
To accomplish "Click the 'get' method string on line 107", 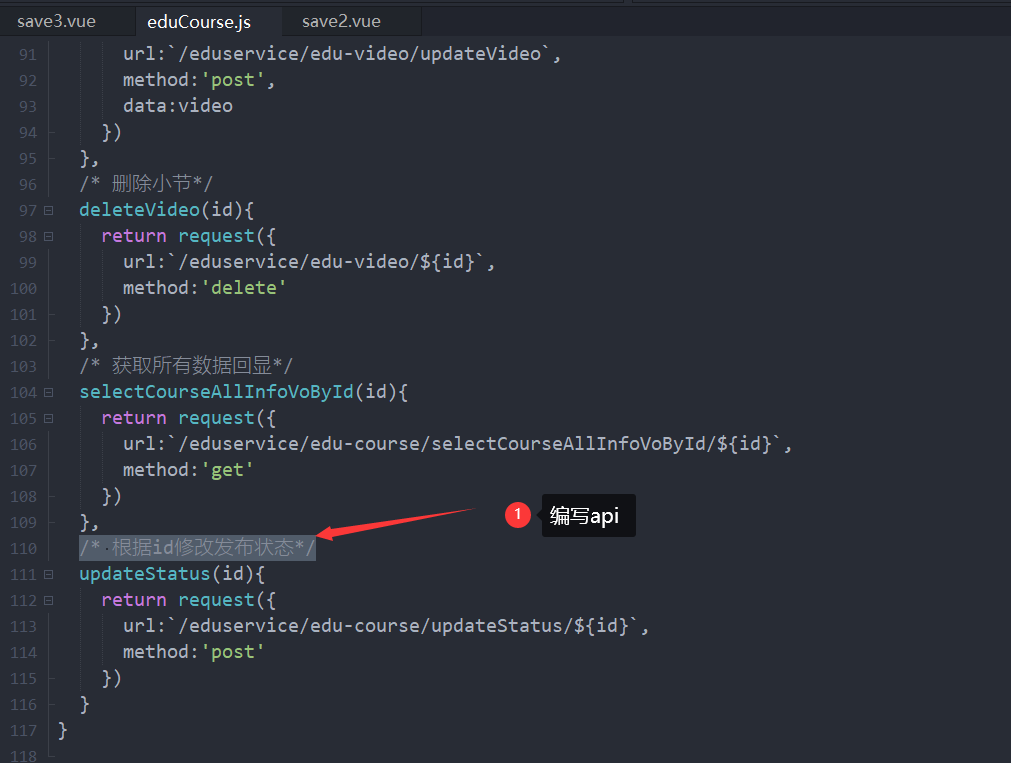I will (227, 470).
